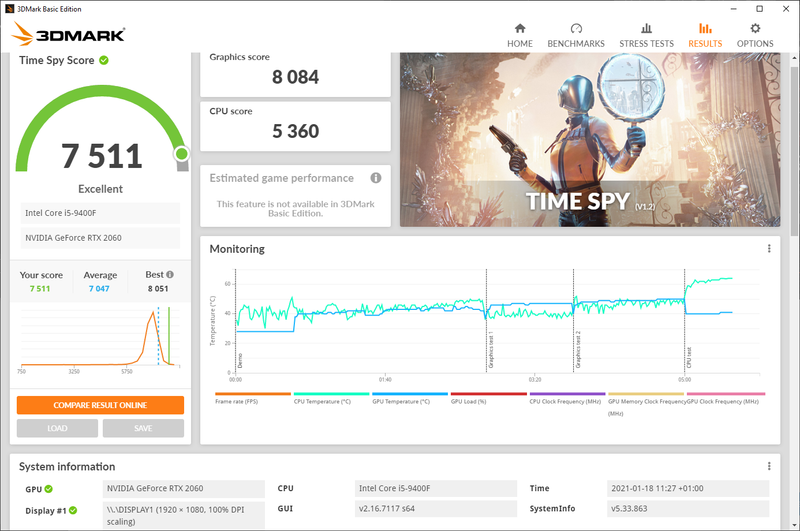Select the BENCHMARKS tab label
Viewport: 800px width, 531px height.
pyautogui.click(x=576, y=44)
